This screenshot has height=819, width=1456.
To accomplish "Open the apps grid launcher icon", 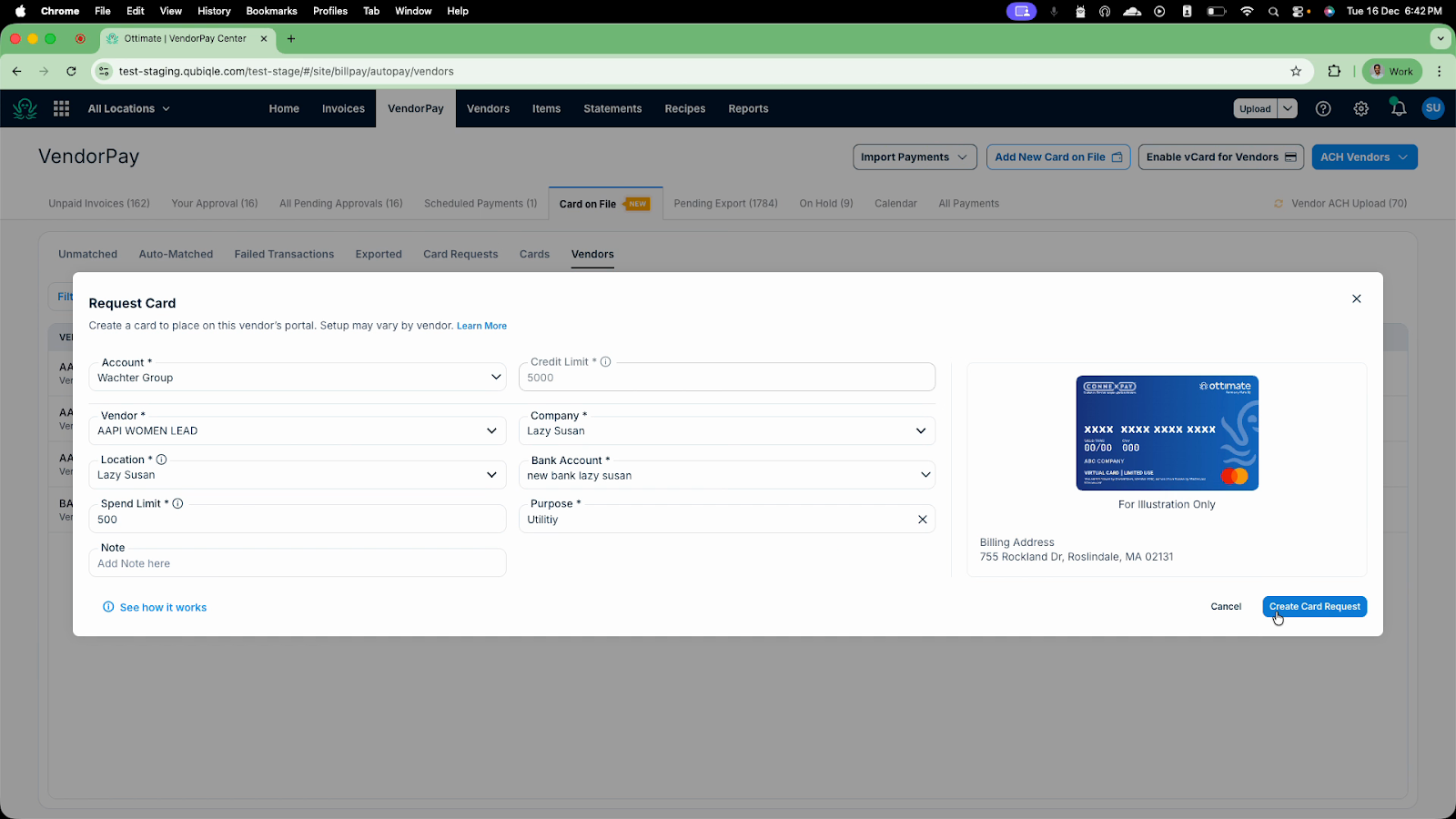I will (61, 108).
